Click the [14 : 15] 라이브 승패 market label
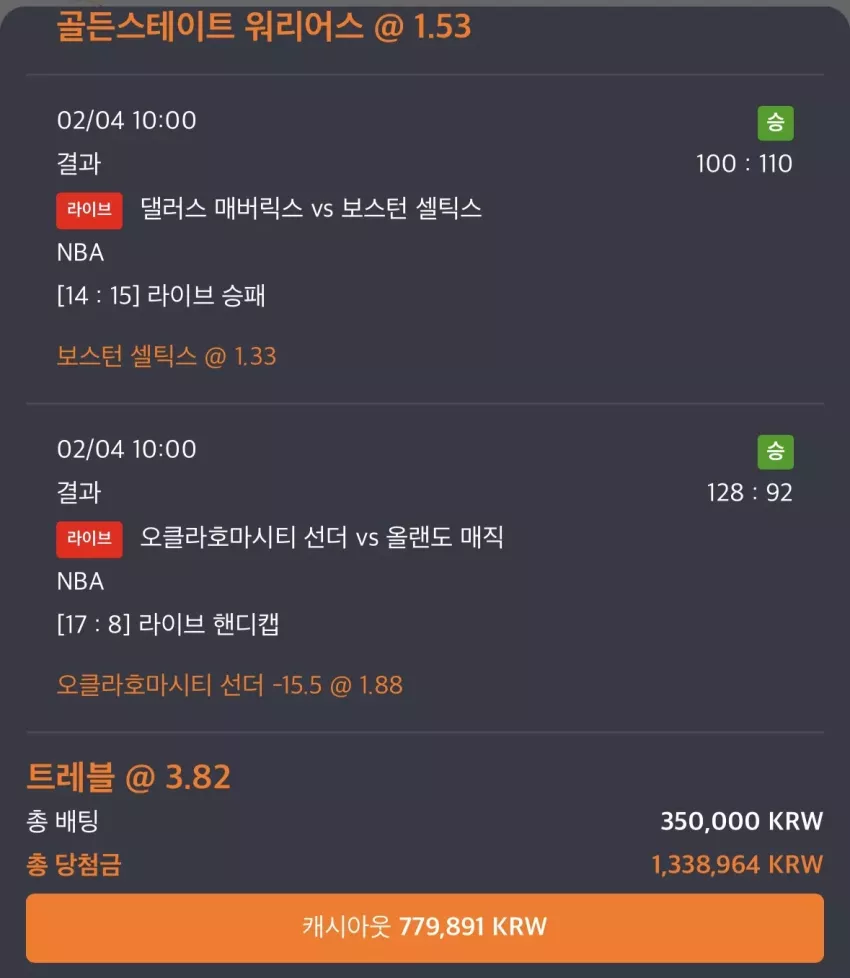 [x=161, y=295]
